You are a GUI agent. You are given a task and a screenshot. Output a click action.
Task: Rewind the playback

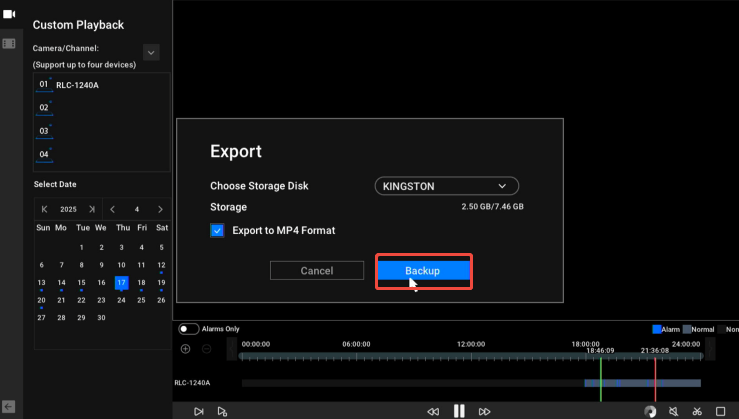click(433, 411)
